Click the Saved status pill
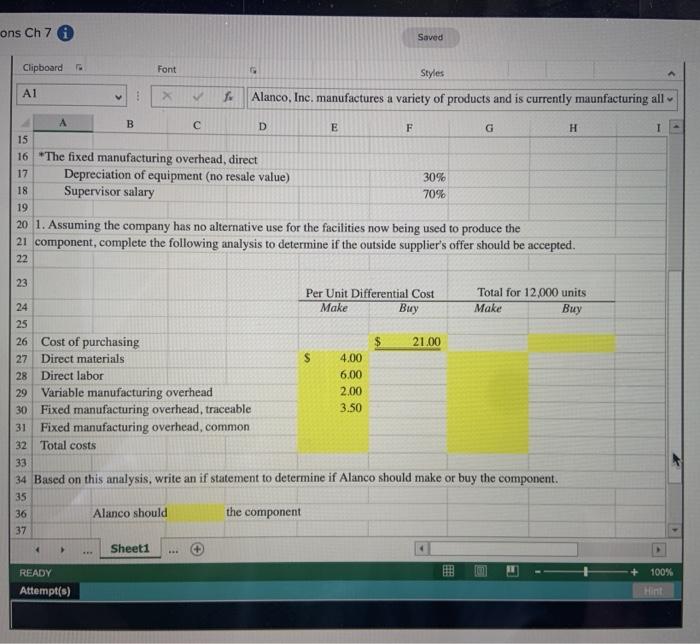700x644 pixels. point(430,37)
